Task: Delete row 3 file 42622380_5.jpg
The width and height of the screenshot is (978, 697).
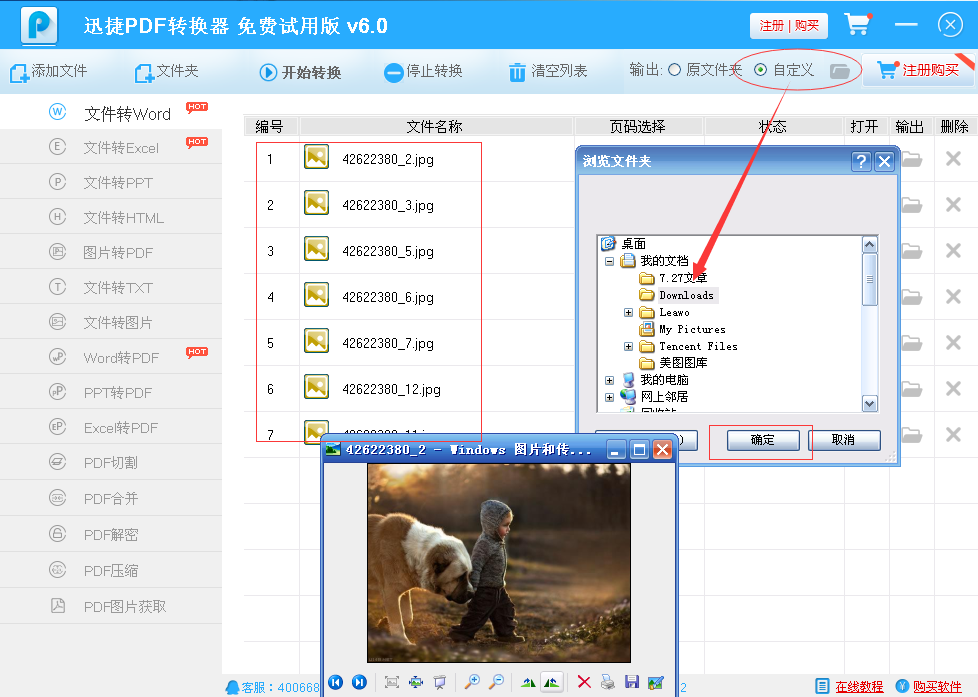Action: pyautogui.click(x=953, y=250)
